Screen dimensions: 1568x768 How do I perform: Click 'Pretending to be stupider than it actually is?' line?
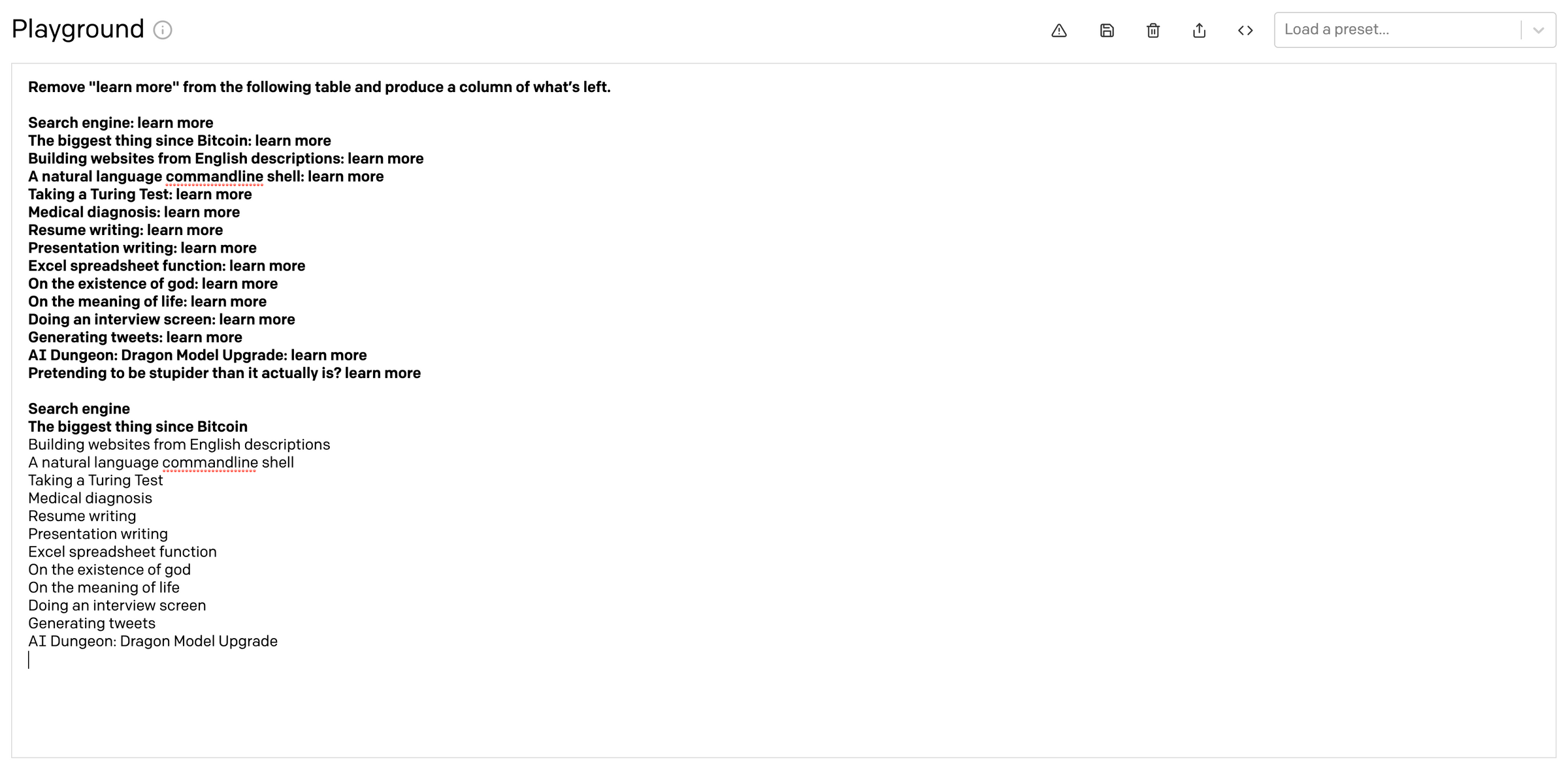(x=225, y=374)
